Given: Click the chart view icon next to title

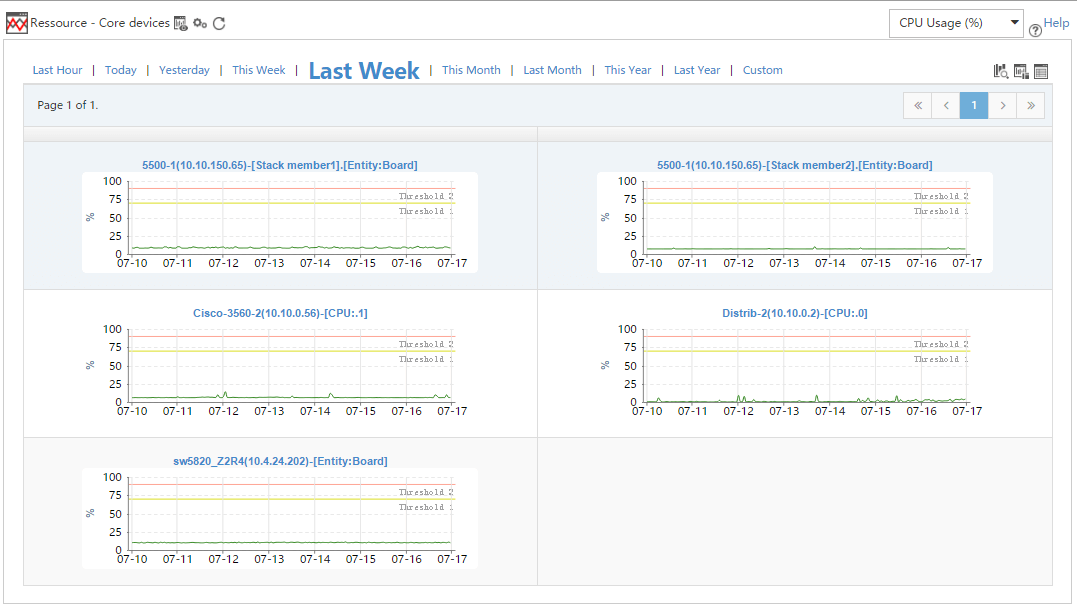Looking at the screenshot, I should click(181, 23).
